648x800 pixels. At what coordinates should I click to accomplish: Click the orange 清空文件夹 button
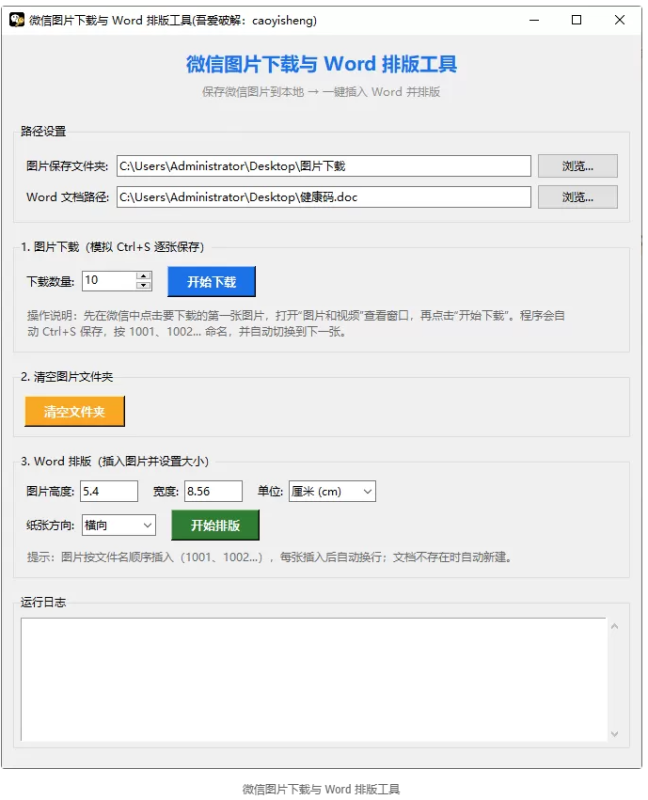pos(74,411)
